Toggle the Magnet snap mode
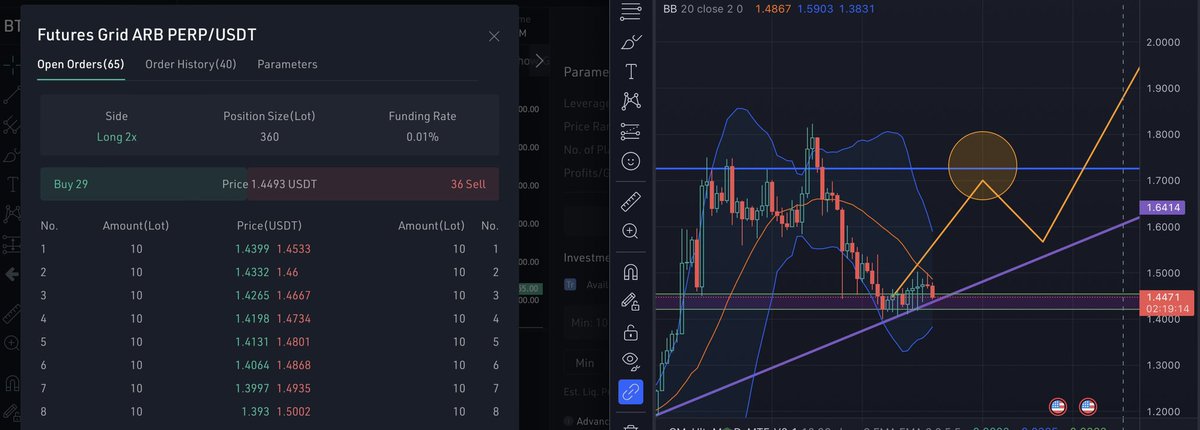 tap(631, 272)
